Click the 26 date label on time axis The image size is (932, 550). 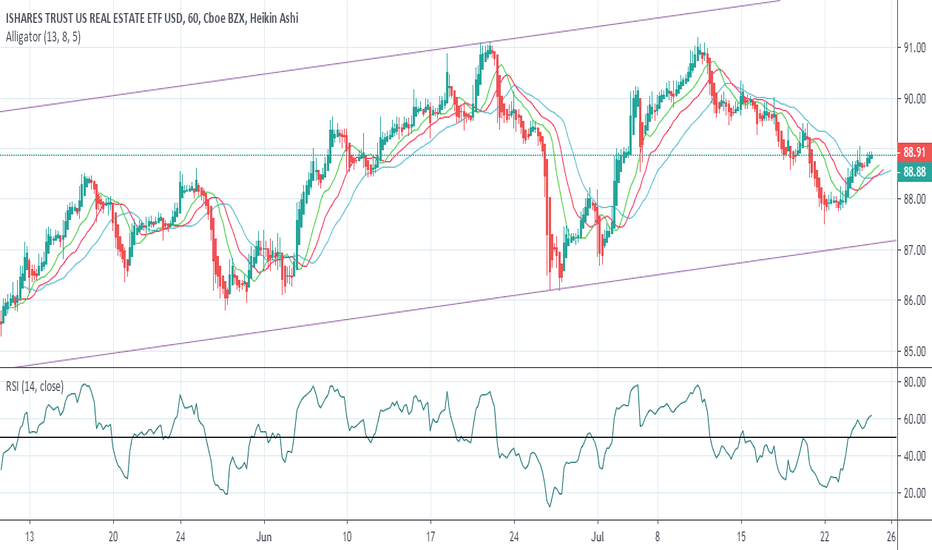pyautogui.click(x=891, y=537)
